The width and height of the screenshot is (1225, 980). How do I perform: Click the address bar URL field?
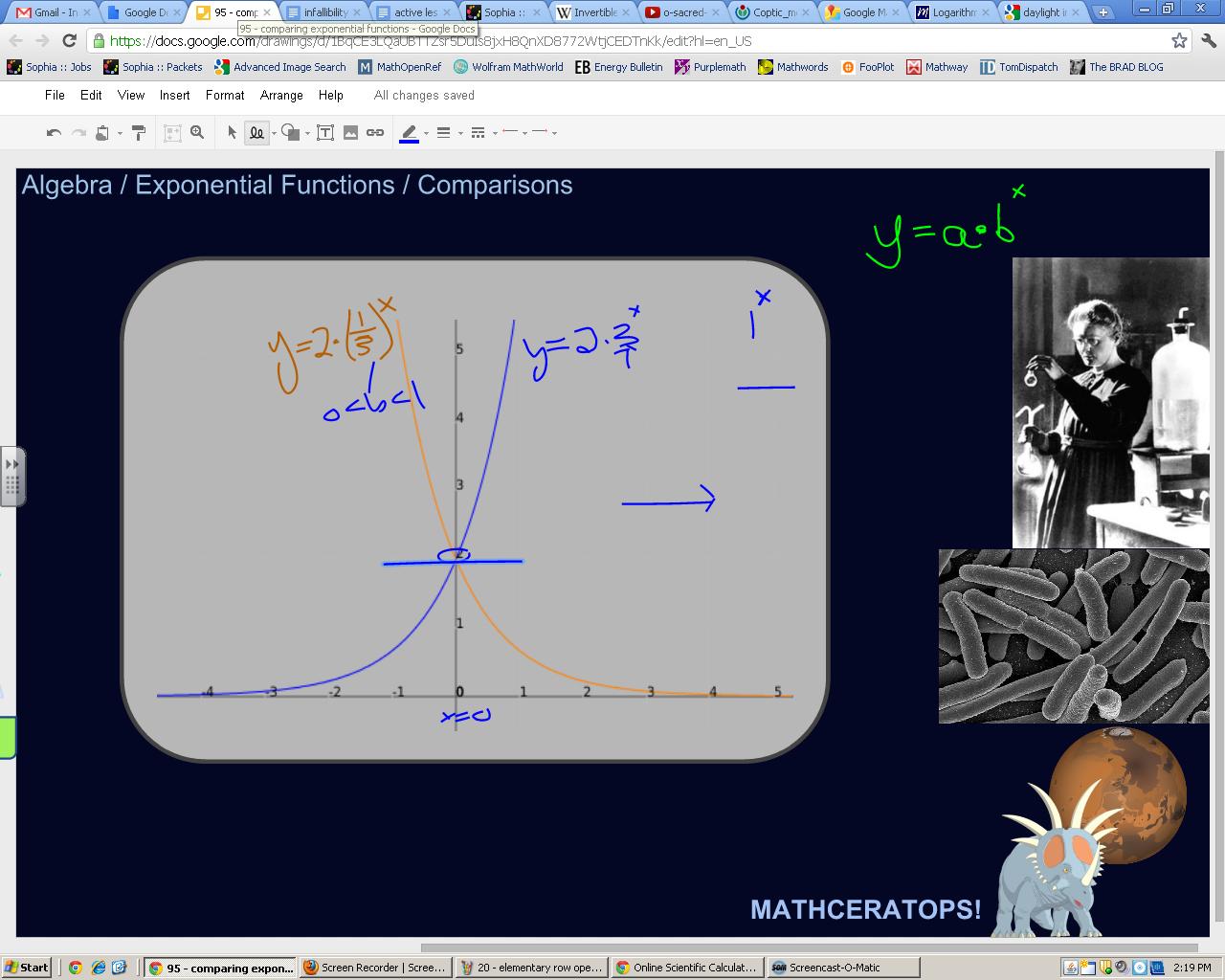(627, 41)
